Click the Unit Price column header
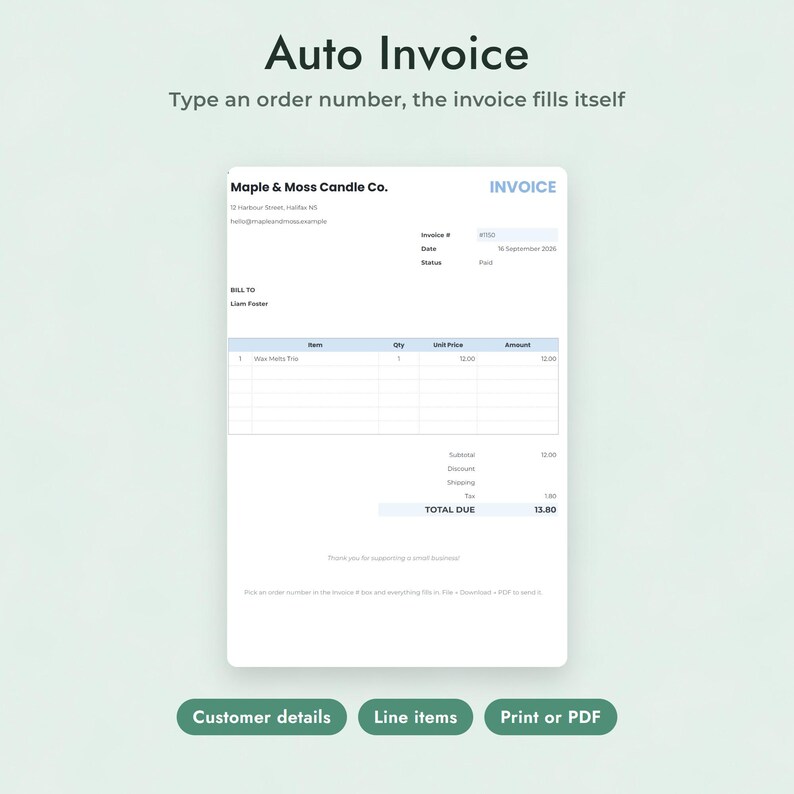 448,345
